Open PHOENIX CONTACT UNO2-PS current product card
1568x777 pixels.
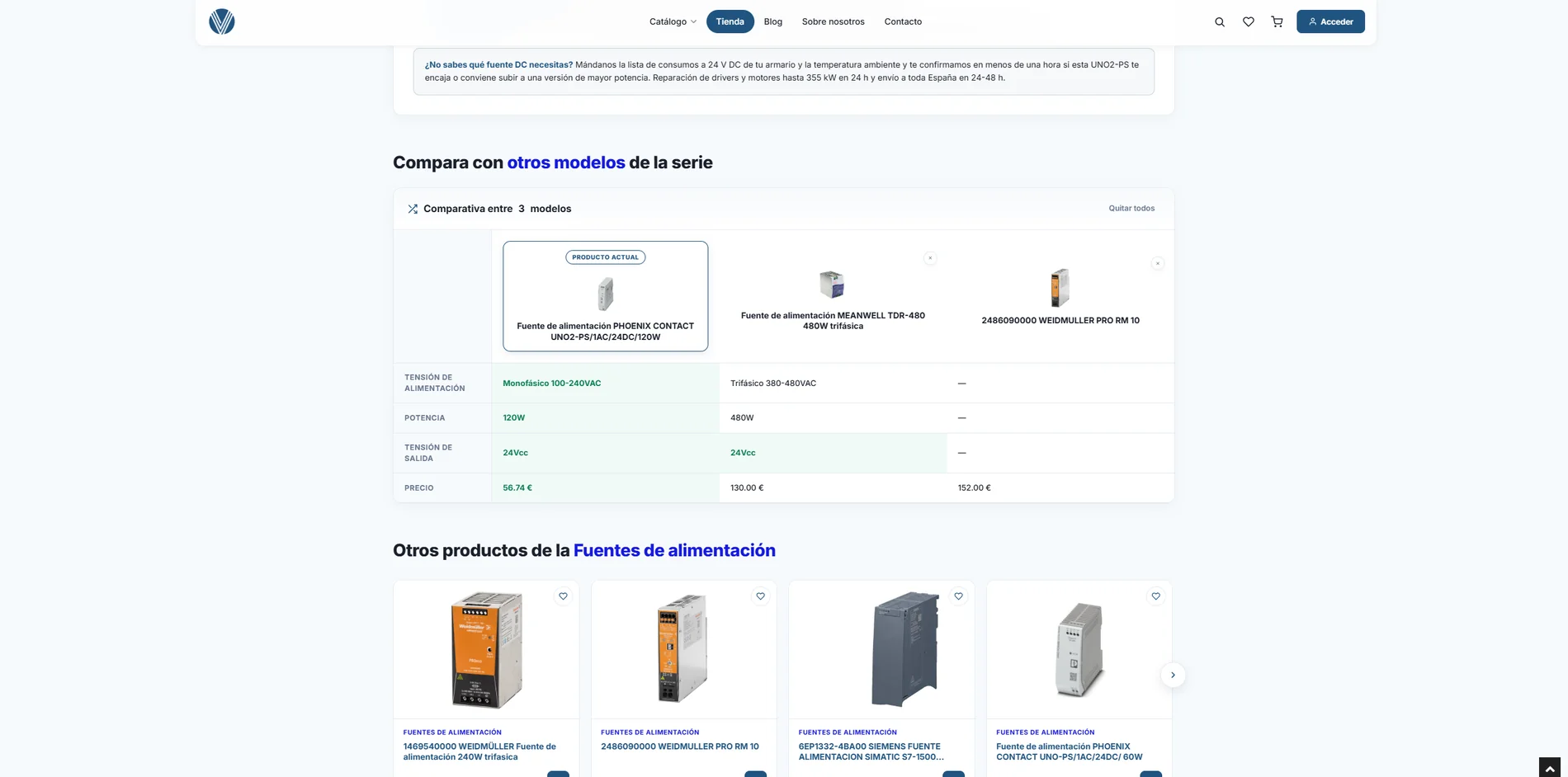pyautogui.click(x=606, y=296)
